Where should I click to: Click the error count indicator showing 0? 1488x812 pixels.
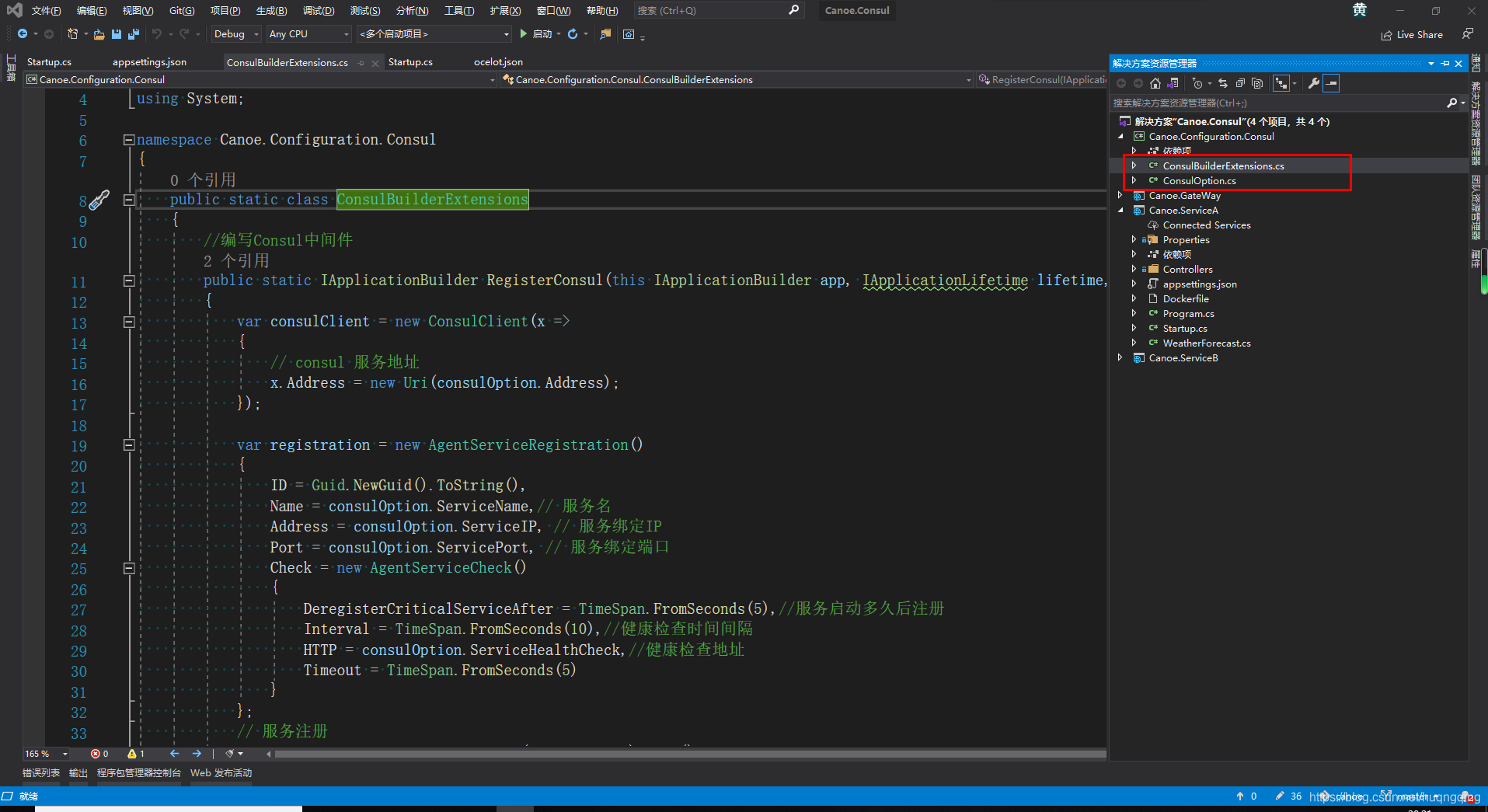(x=99, y=754)
